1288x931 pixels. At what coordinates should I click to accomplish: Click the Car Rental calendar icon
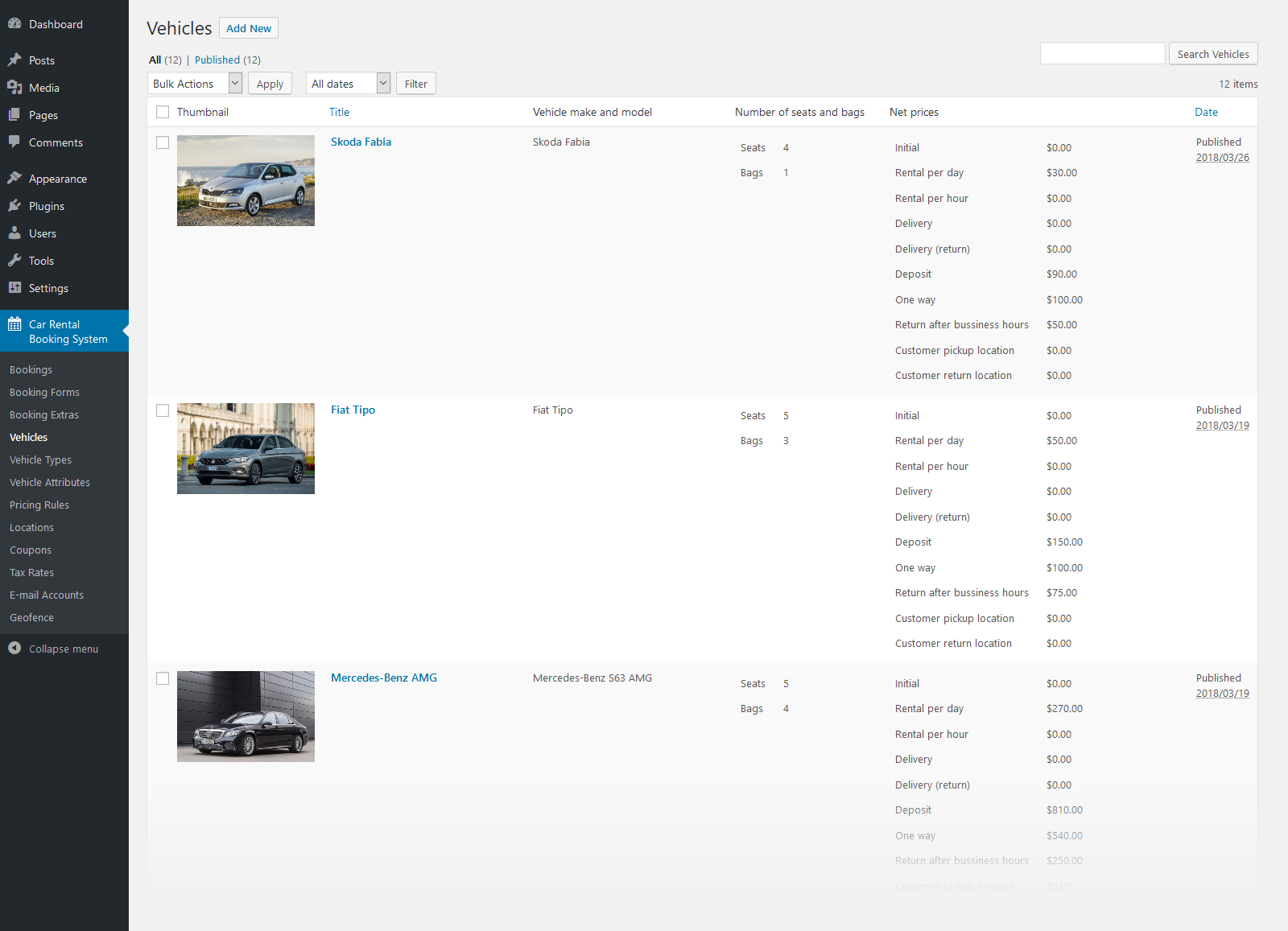(14, 324)
